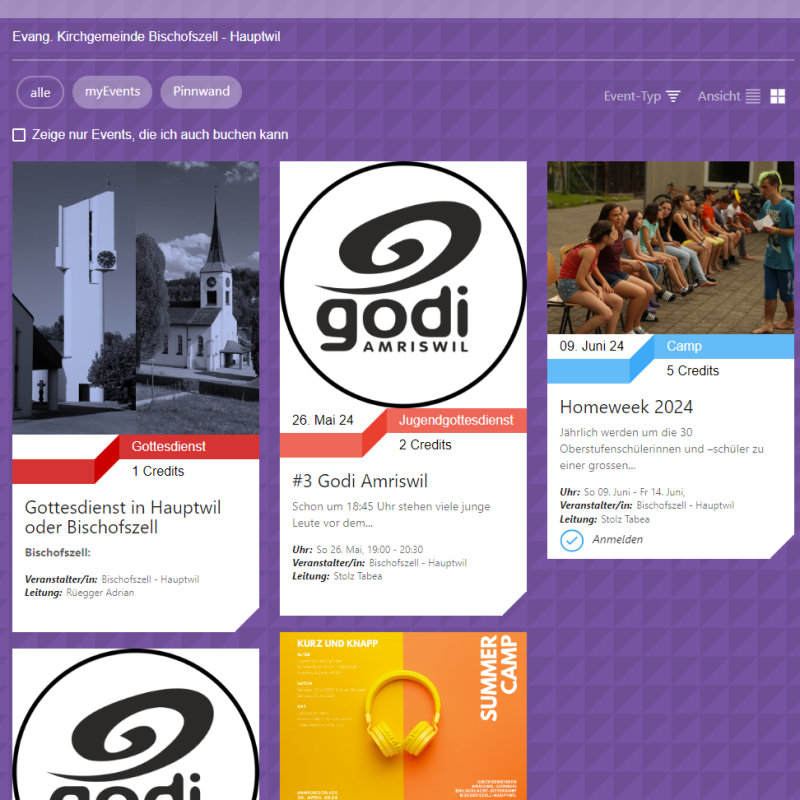Enable 'Zeige nur Events' checkbox
This screenshot has width=800, height=800.
tap(19, 135)
